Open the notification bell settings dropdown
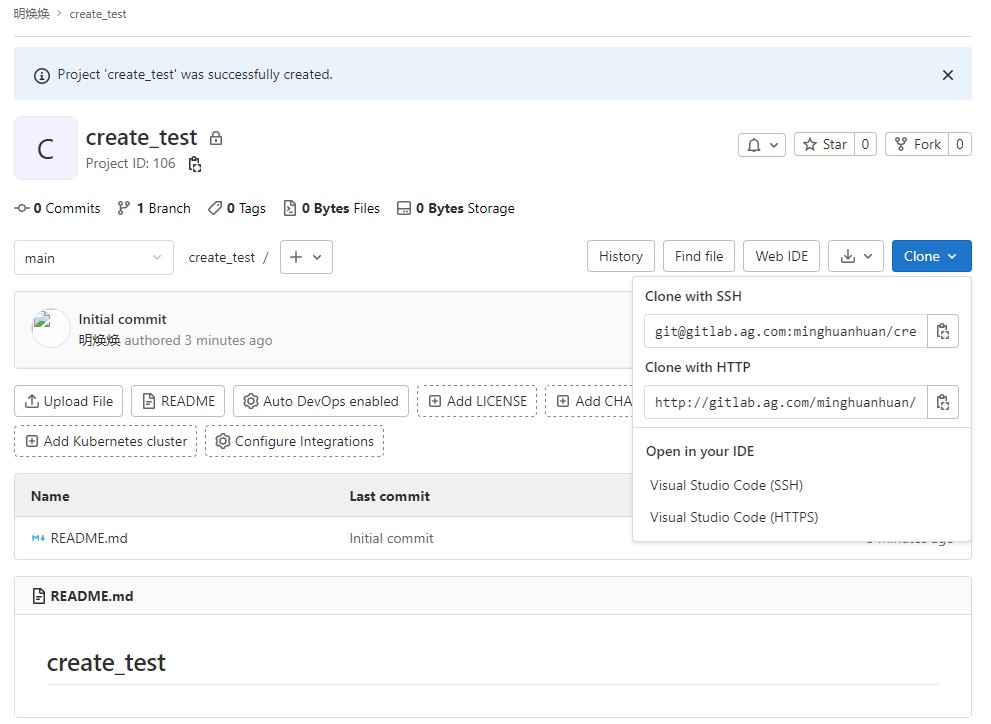 761,145
